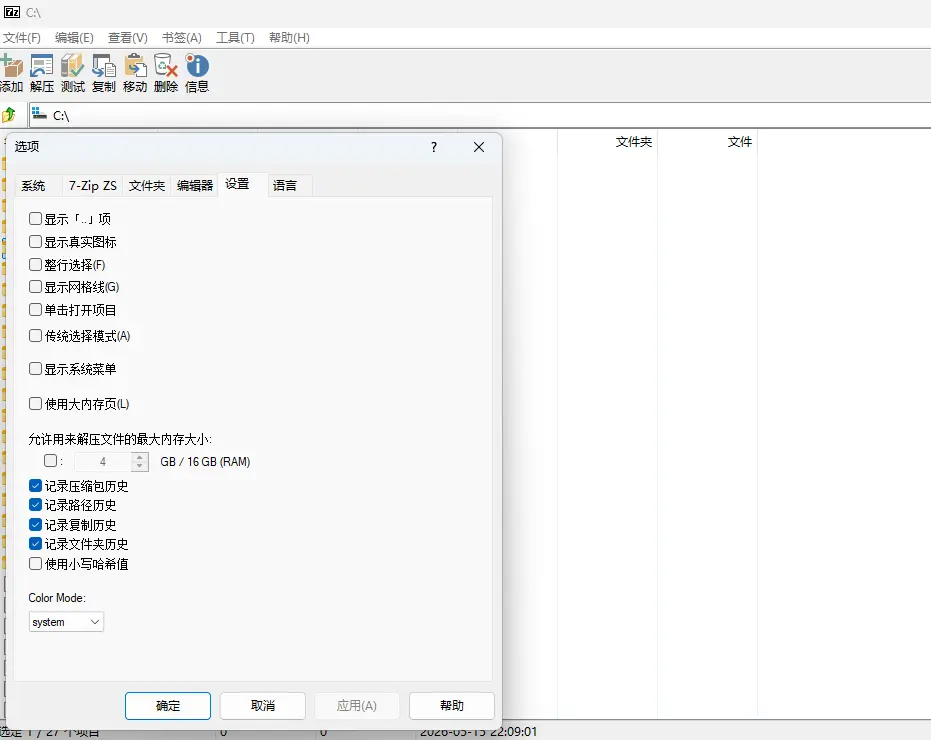931x740 pixels.
Task: Click the 应用(A) button
Action: click(x=357, y=706)
